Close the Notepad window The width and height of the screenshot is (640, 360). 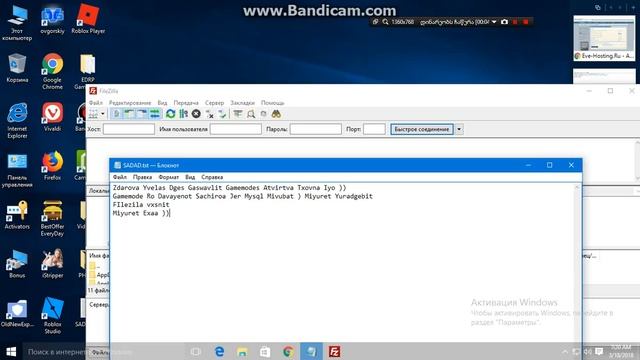point(571,165)
